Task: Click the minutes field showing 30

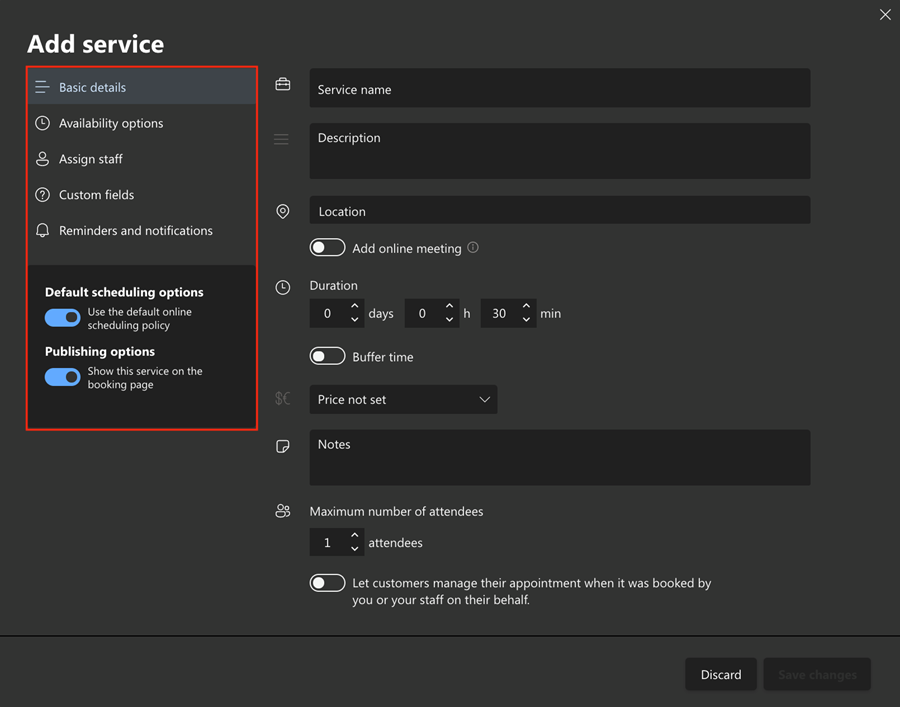Action: point(509,313)
